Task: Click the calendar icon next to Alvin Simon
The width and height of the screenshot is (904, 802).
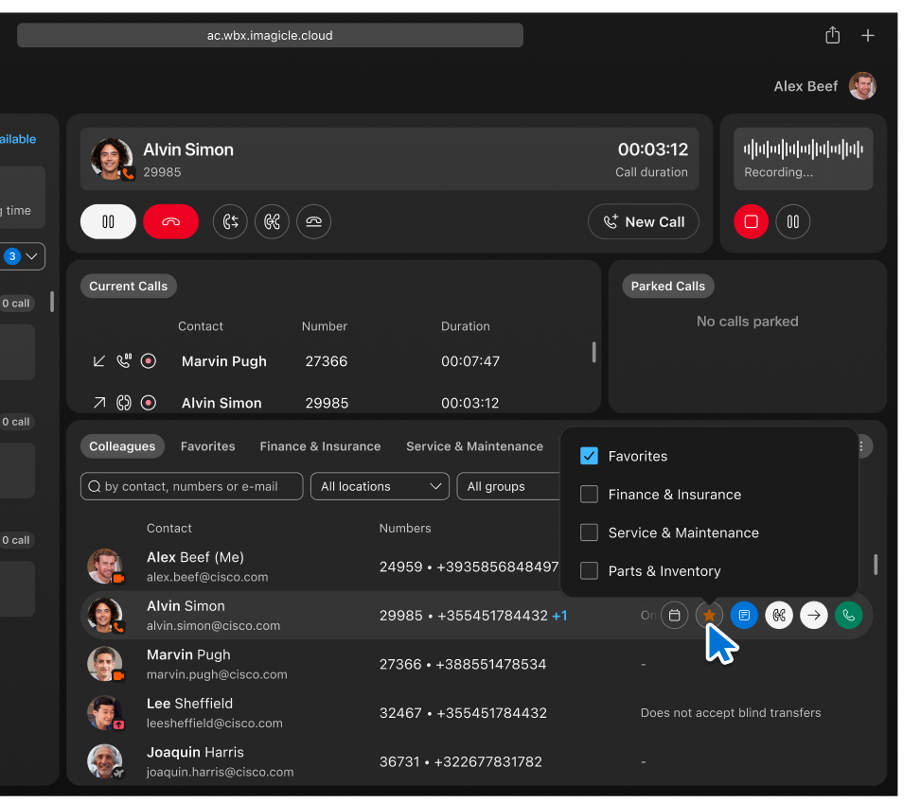Action: [x=674, y=615]
